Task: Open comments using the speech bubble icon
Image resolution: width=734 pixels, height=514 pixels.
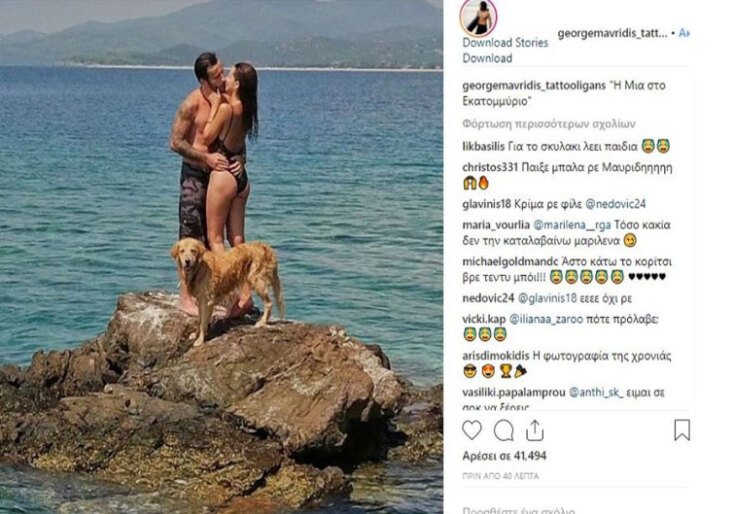Action: (x=504, y=431)
